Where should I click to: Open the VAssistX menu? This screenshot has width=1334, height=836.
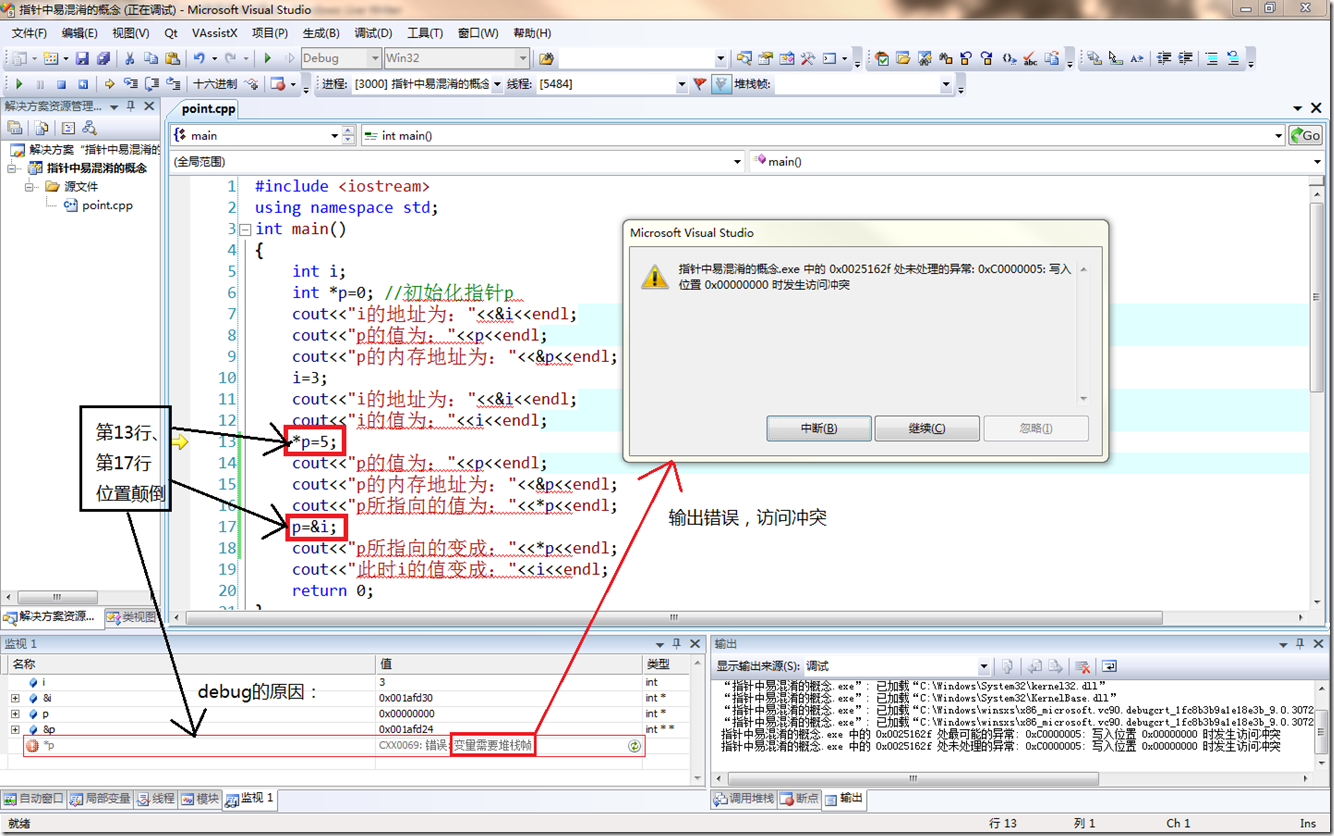click(x=217, y=33)
